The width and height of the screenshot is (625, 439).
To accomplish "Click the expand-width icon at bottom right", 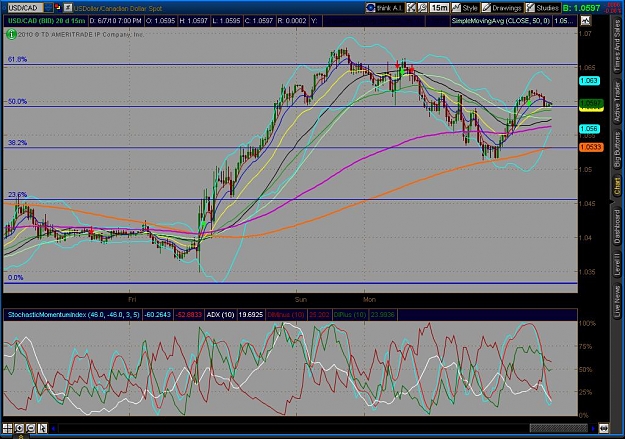I will 603,428.
